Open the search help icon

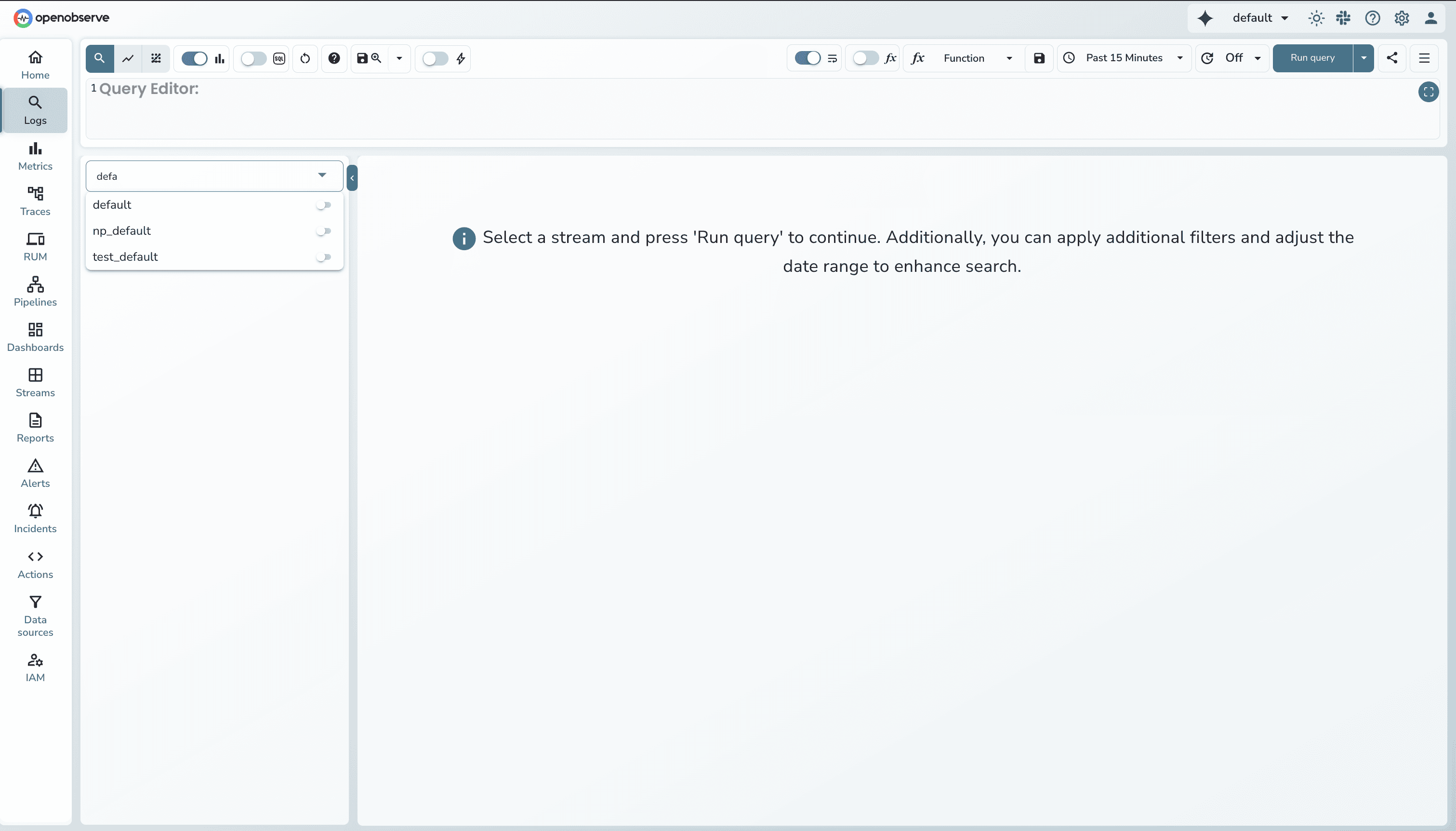(x=334, y=58)
